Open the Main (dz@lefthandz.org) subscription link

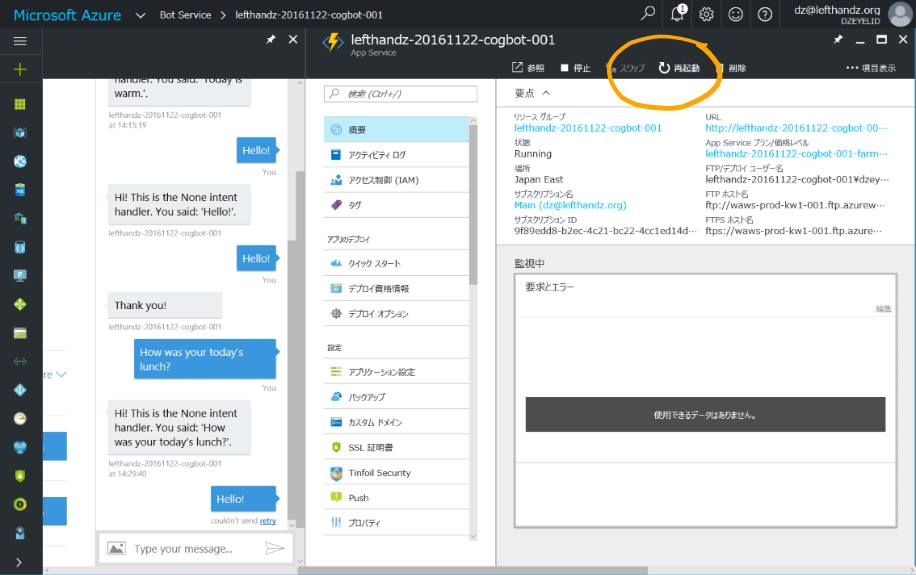pos(570,205)
